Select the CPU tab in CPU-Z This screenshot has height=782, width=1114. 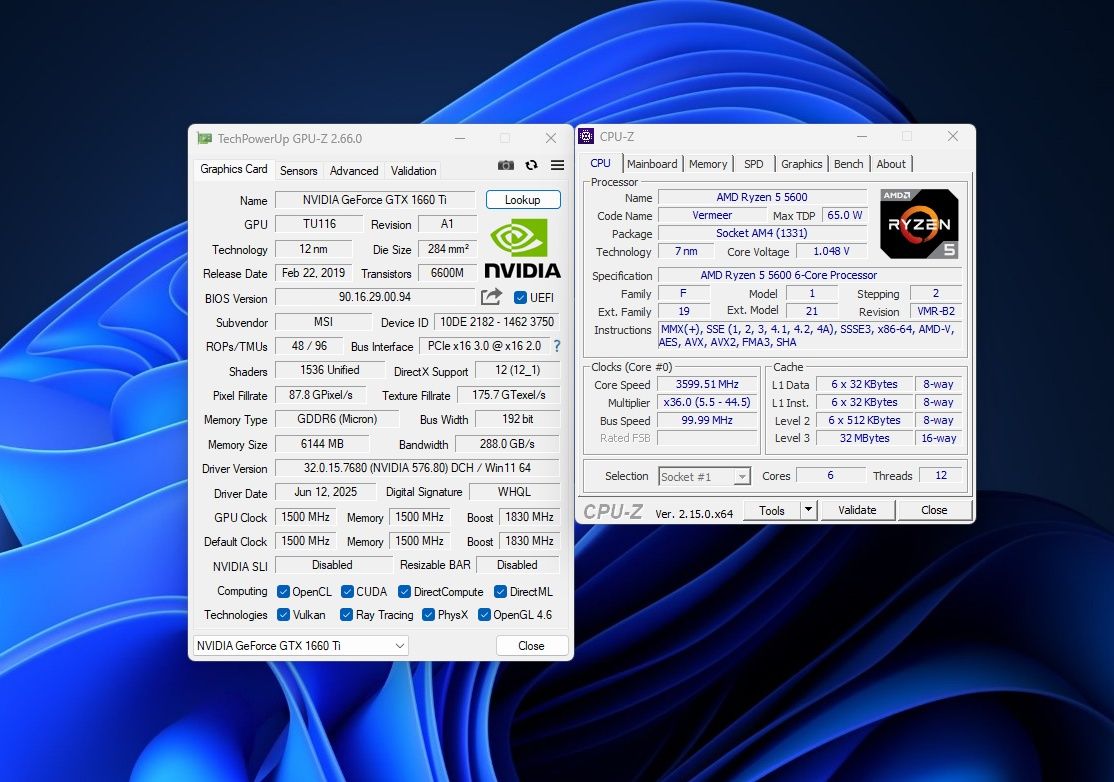pos(600,163)
